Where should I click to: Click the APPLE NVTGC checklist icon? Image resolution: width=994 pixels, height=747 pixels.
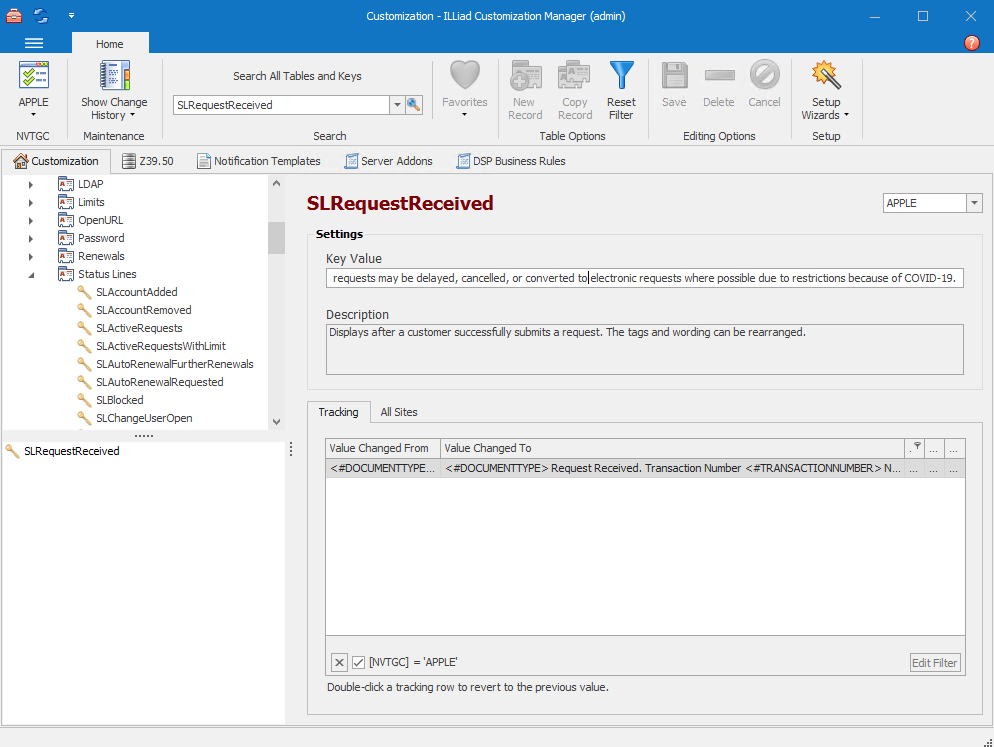33,77
